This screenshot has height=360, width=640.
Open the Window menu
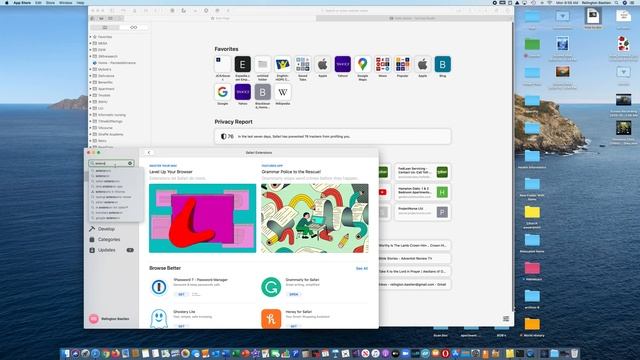(66, 3)
